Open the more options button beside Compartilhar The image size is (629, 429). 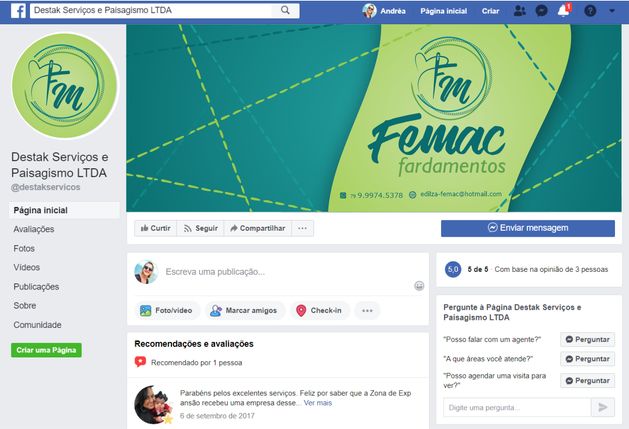point(302,228)
